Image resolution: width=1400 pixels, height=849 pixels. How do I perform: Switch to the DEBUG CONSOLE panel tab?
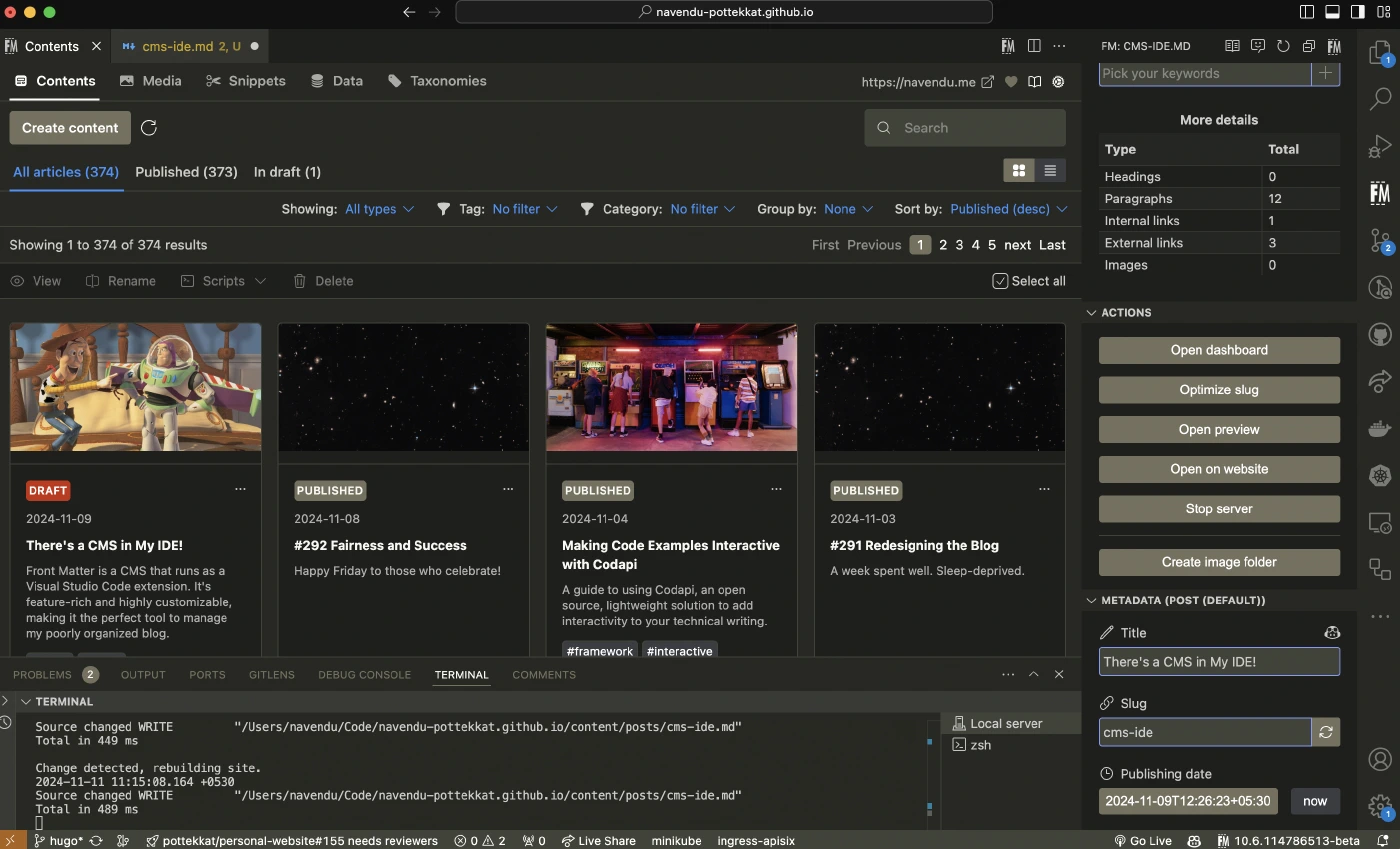tap(364, 675)
